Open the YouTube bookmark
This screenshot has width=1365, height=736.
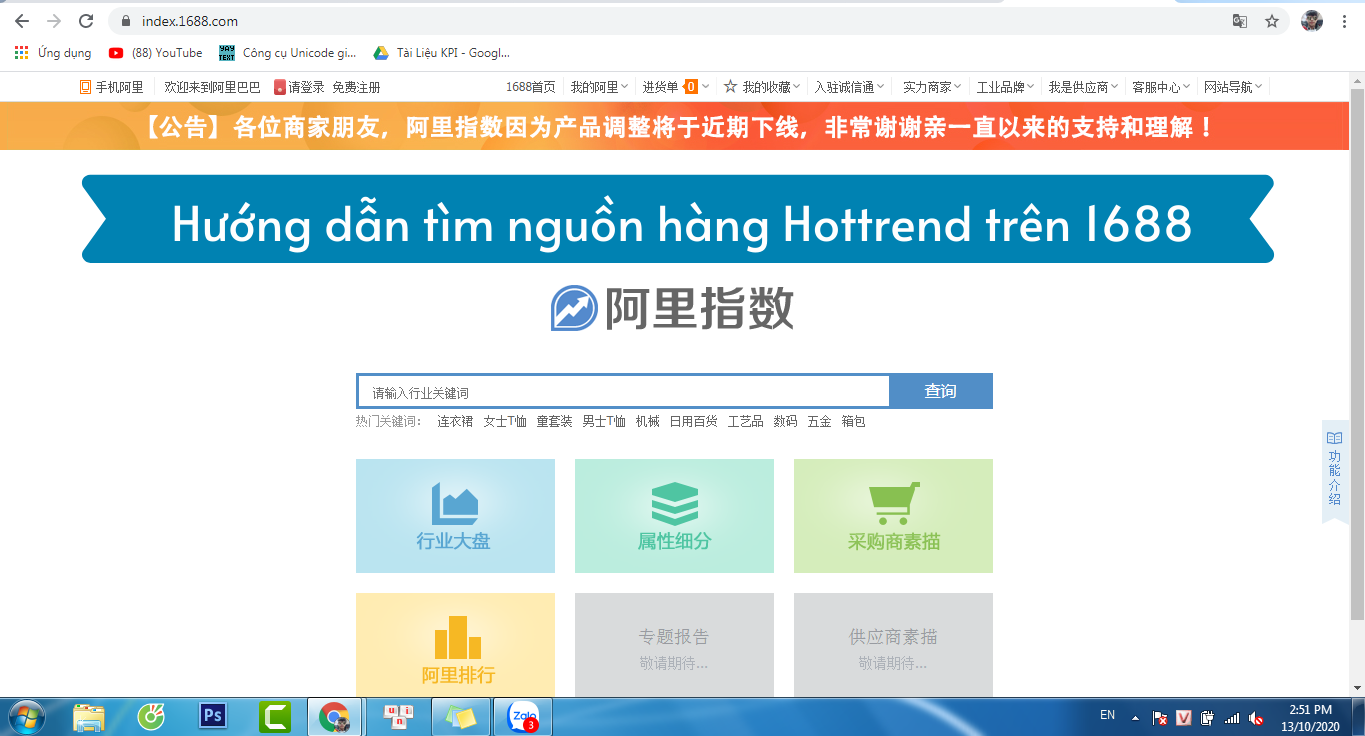pos(156,53)
